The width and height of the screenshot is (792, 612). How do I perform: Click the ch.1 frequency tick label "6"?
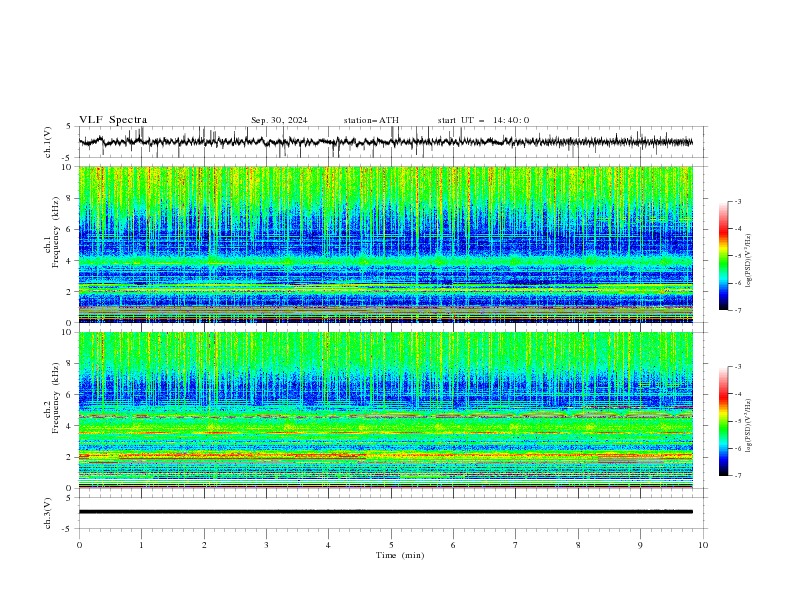(69, 229)
